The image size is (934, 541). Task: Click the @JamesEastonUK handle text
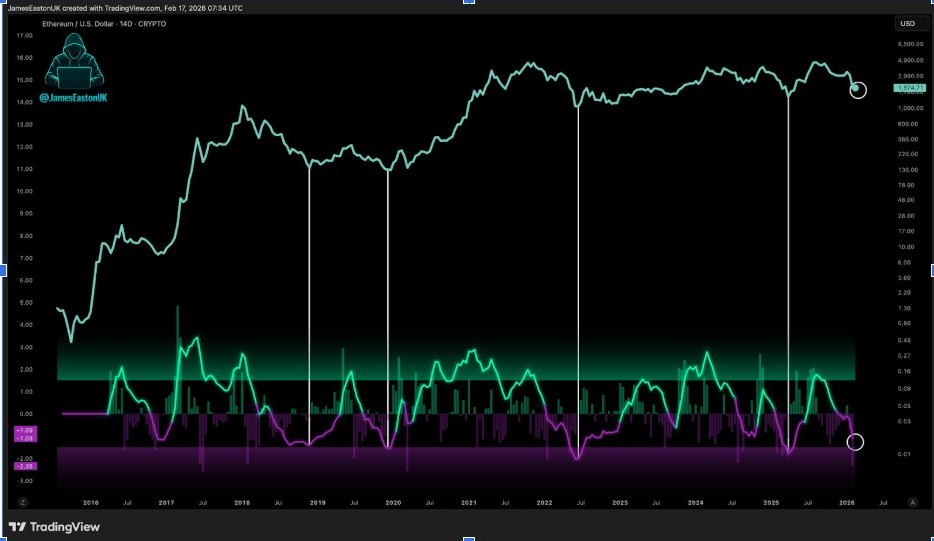[73, 98]
